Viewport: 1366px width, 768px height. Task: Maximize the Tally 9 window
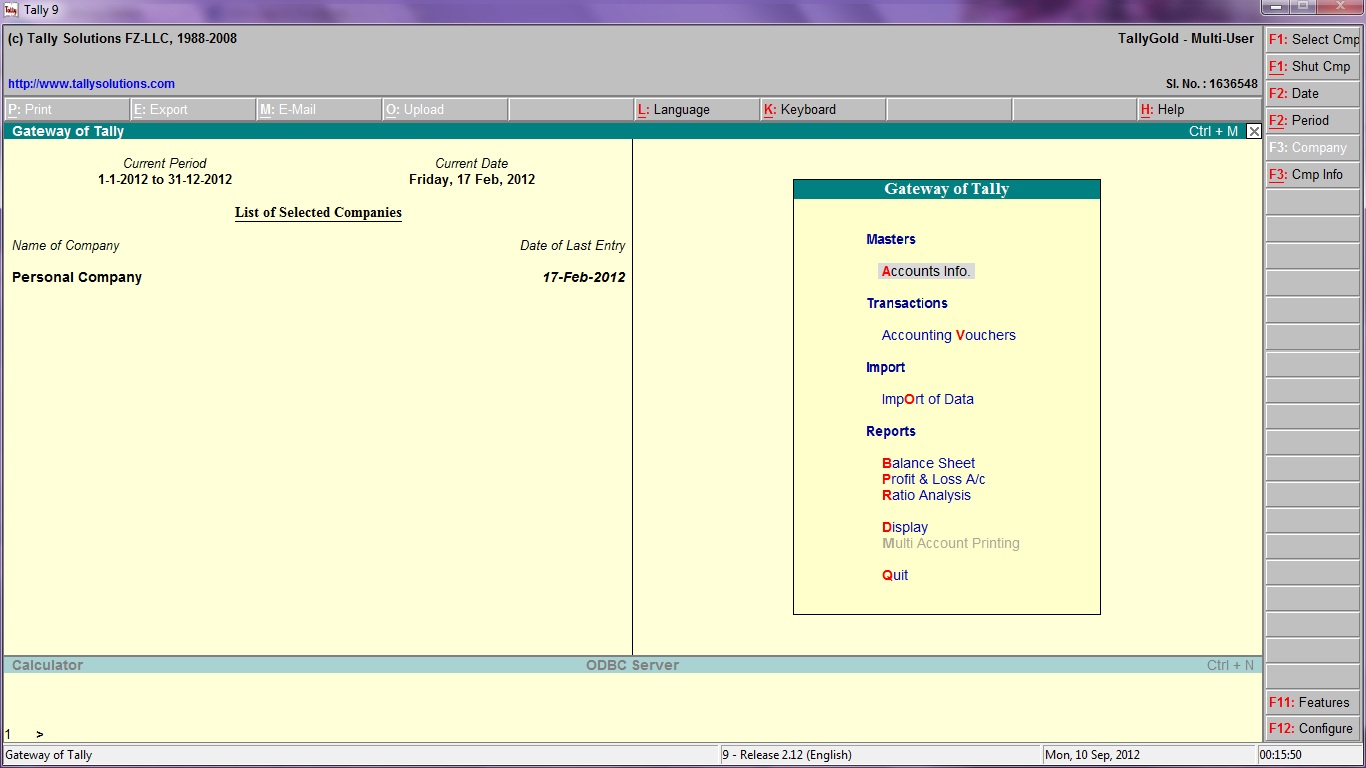click(1302, 7)
